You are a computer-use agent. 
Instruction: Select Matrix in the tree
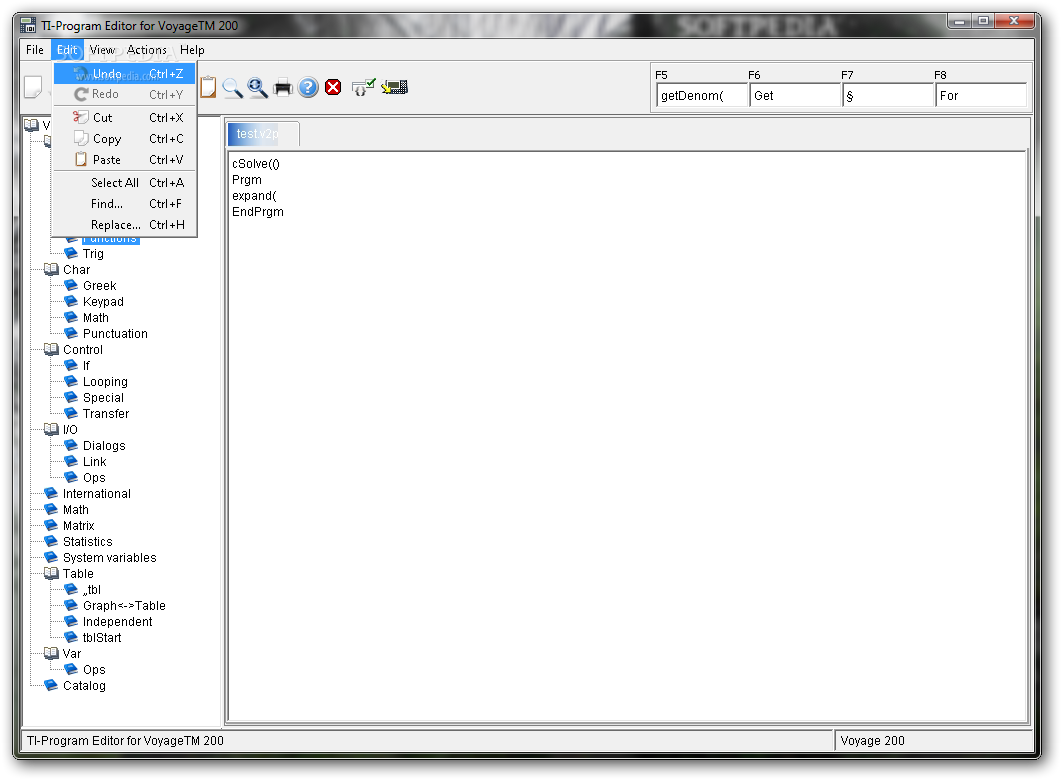(x=79, y=526)
